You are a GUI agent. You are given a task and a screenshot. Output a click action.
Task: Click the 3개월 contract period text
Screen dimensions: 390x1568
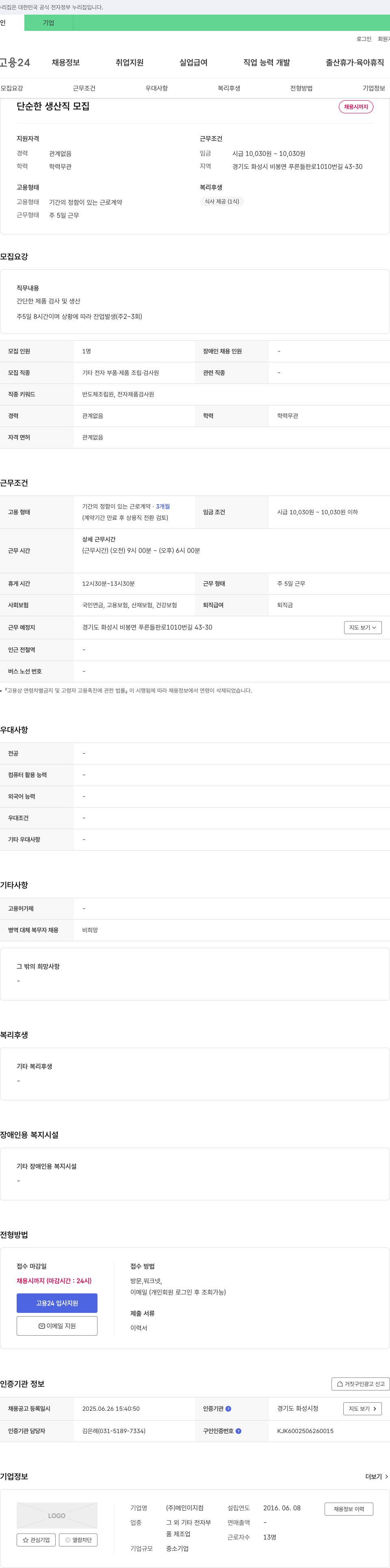pos(163,507)
